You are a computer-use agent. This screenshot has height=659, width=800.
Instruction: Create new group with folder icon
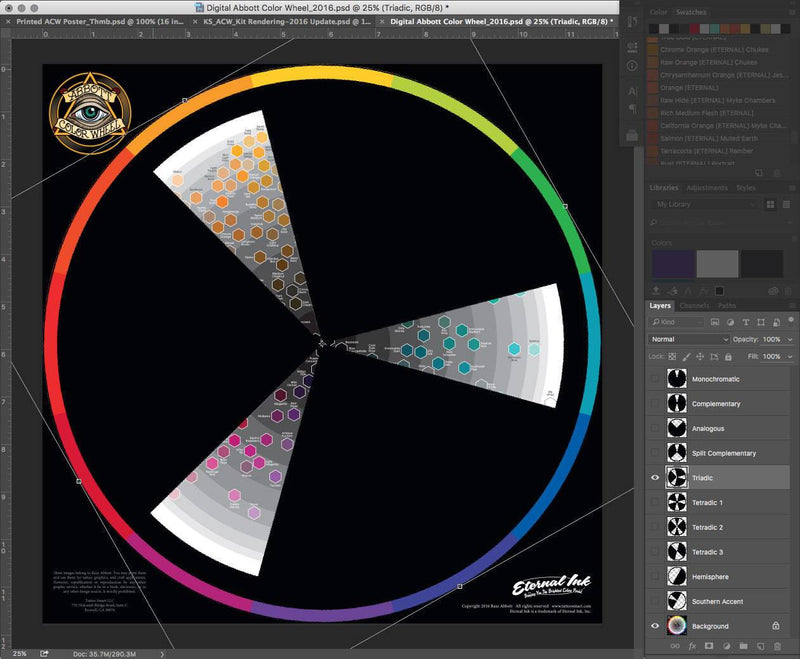pyautogui.click(x=743, y=647)
